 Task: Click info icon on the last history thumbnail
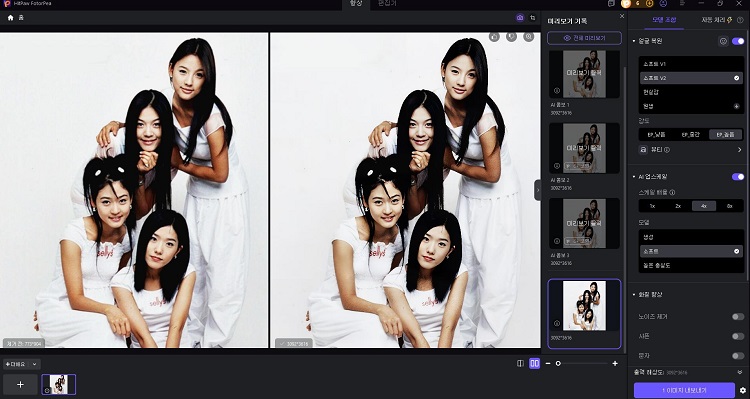coord(557,323)
